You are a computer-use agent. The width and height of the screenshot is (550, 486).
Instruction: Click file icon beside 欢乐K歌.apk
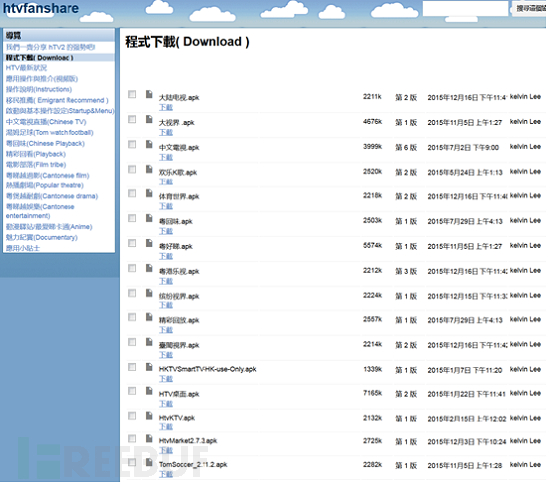click(149, 170)
